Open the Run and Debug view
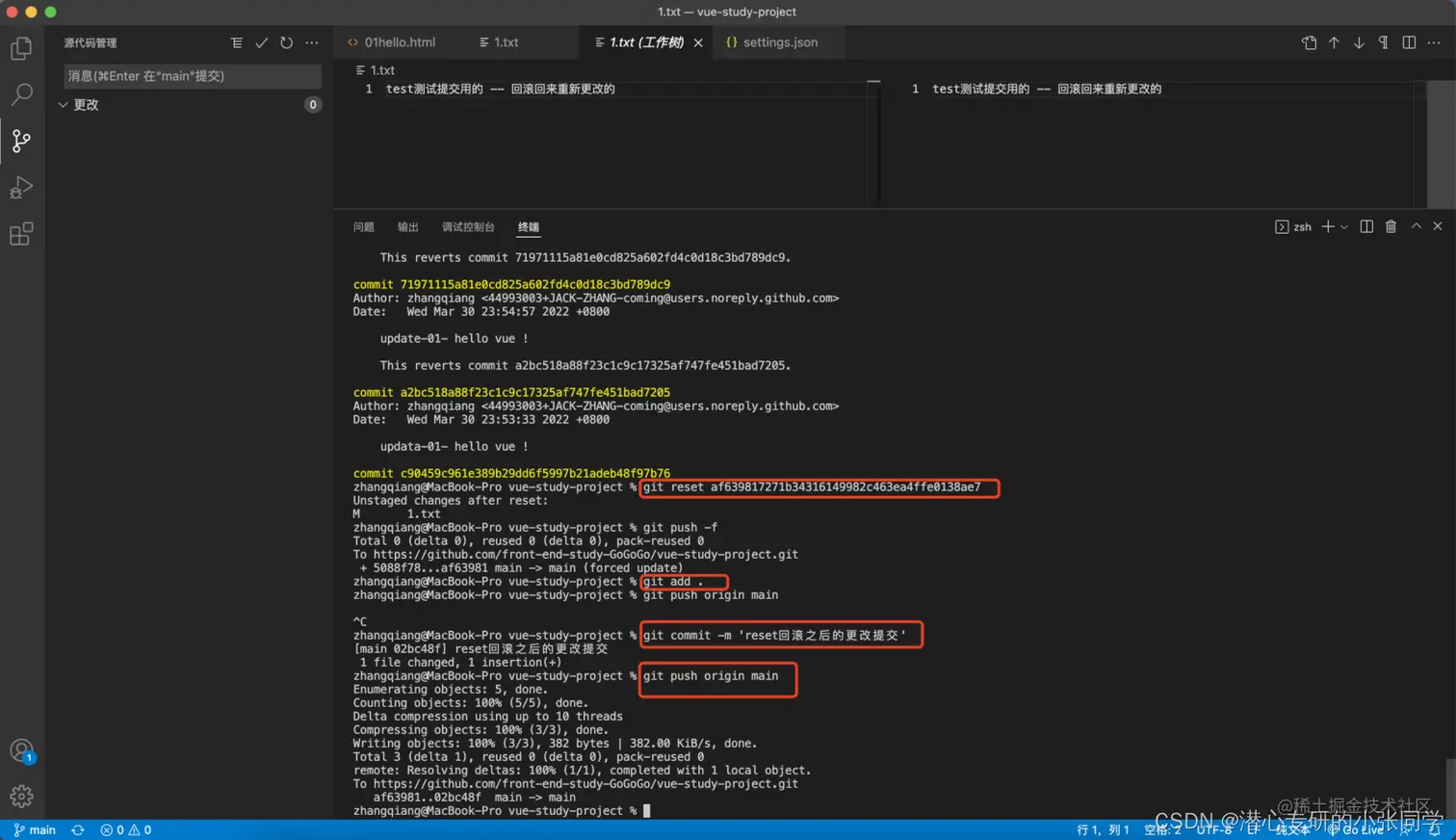Screen dimensions: 1456x840 coord(21,187)
